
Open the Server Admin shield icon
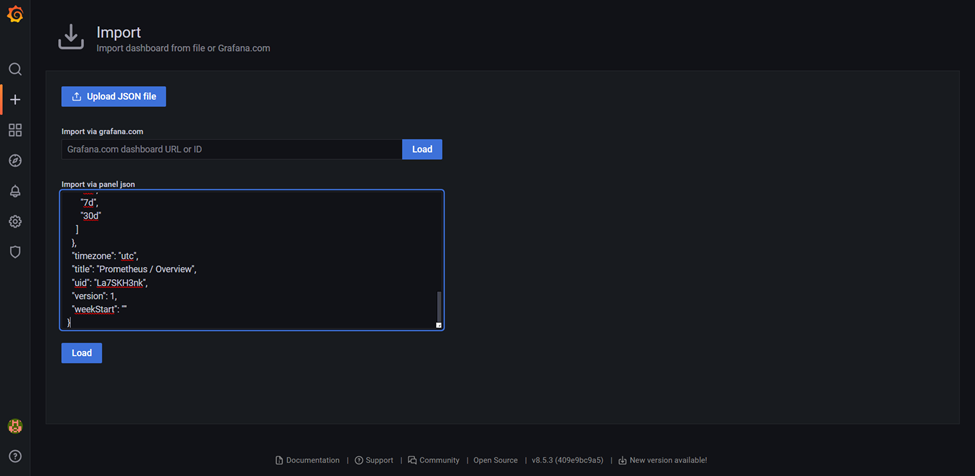(x=15, y=252)
